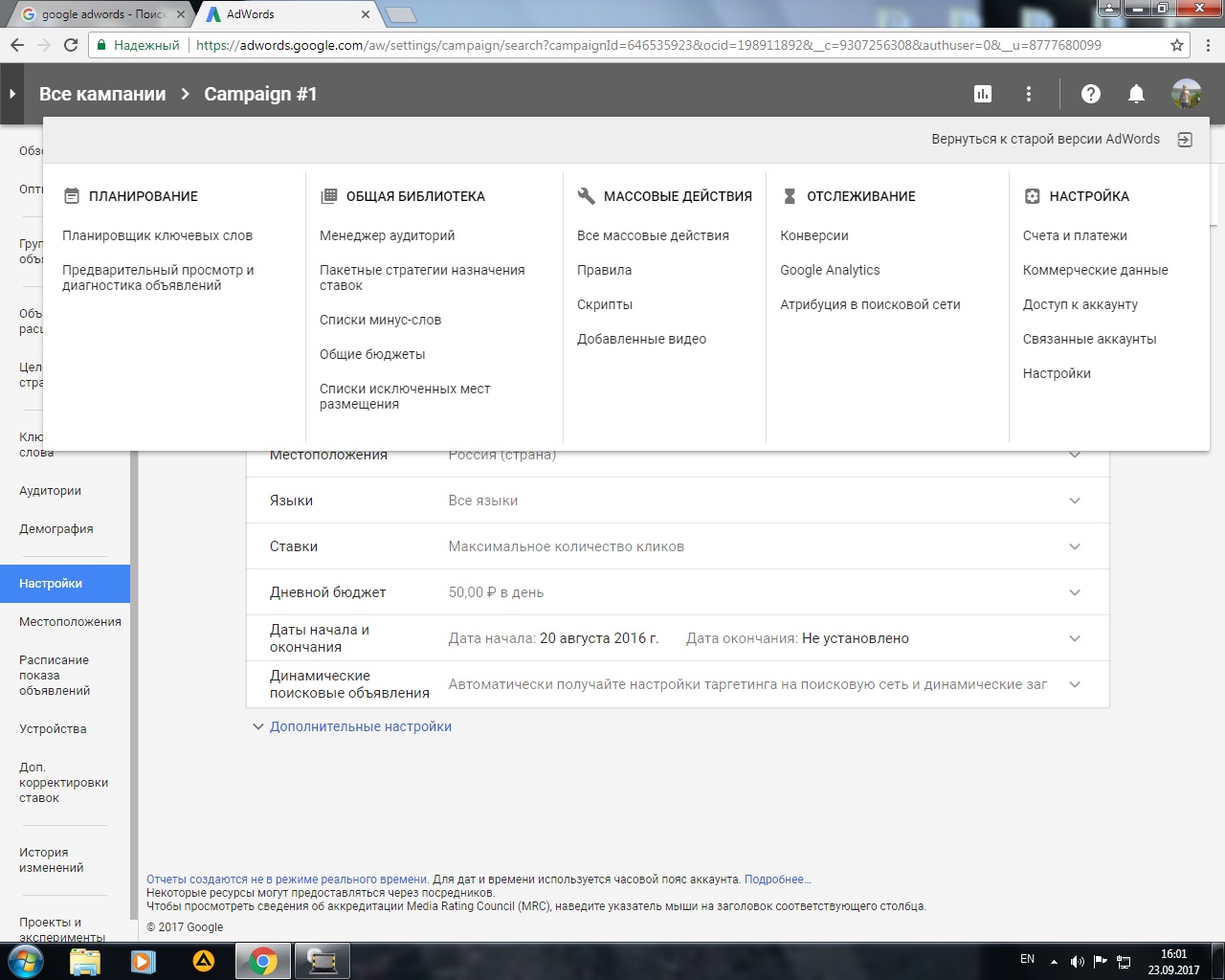Click the address bar URL
Image resolution: width=1225 pixels, height=980 pixels.
(648, 45)
